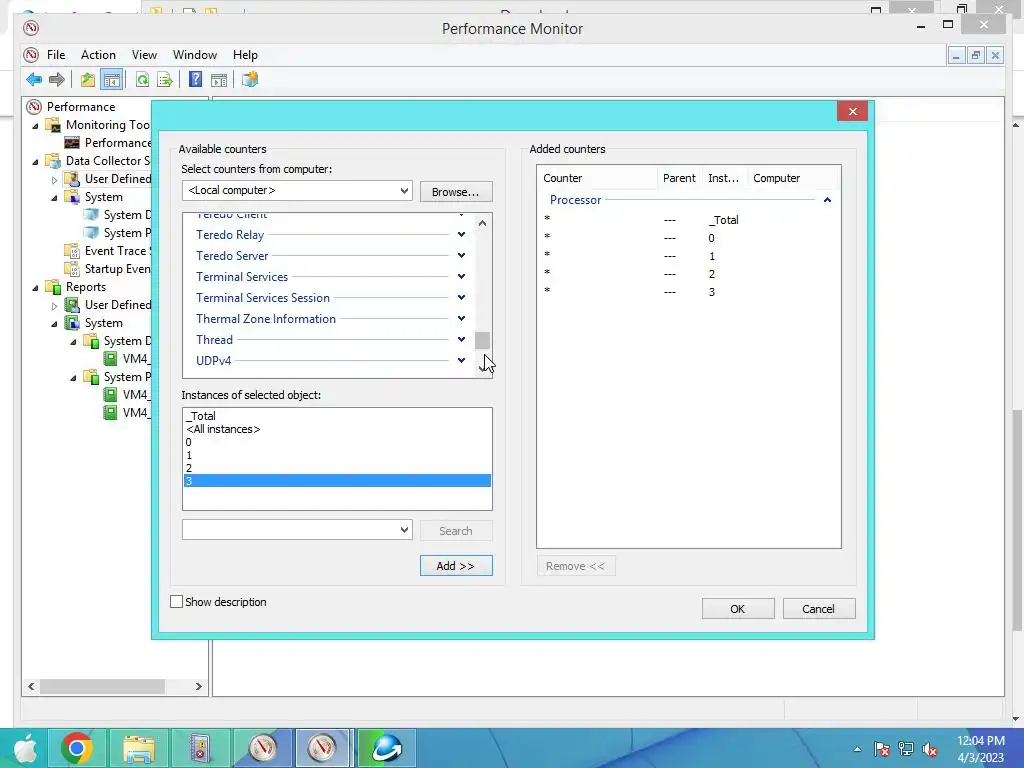The image size is (1024, 768).
Task: Select the Performance root tree node
Action: pos(81,106)
